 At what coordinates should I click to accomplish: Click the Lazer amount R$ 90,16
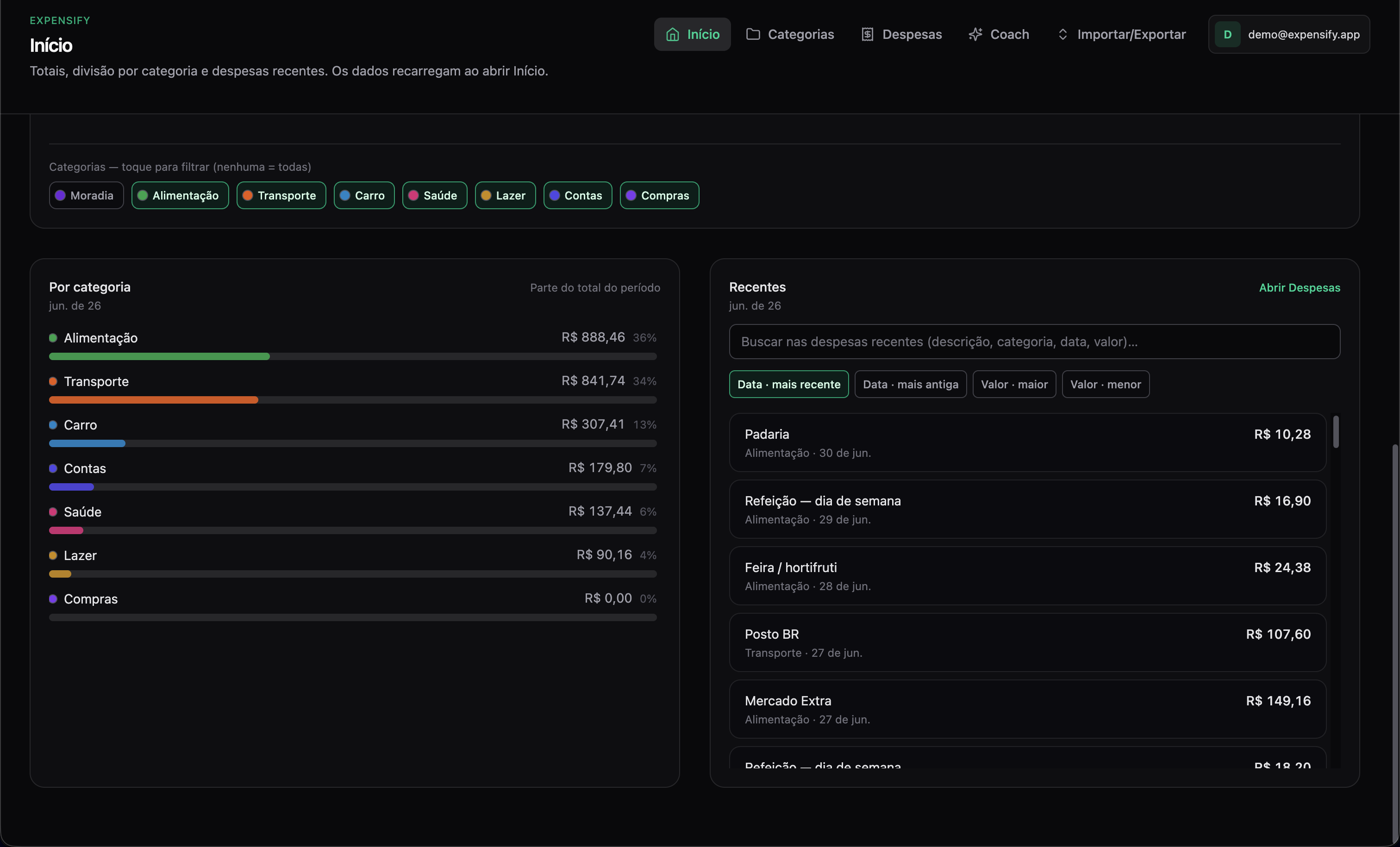click(x=604, y=554)
